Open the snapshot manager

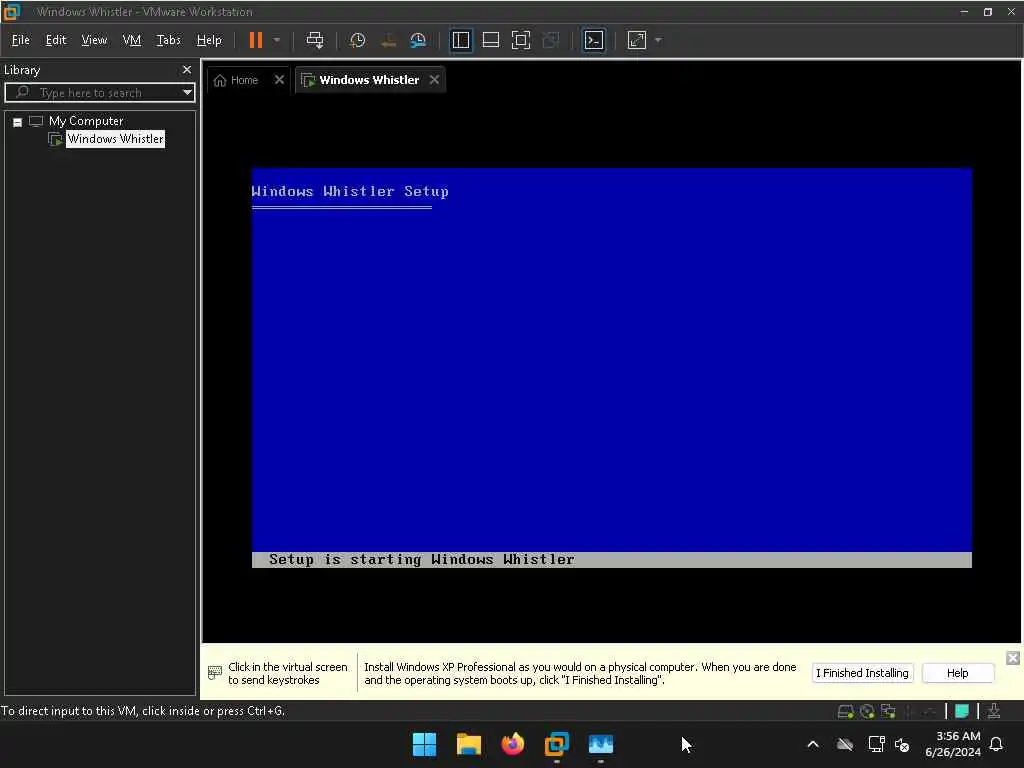click(x=418, y=40)
